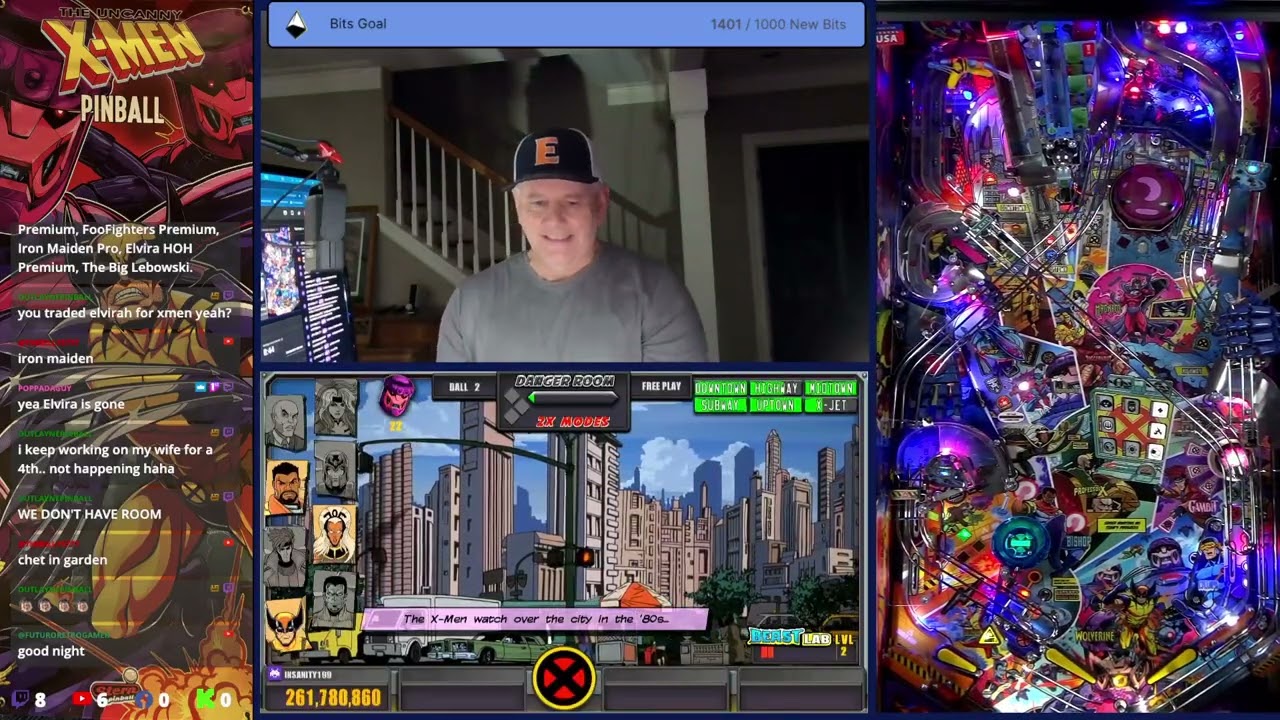The width and height of the screenshot is (1280, 720).
Task: Click the Uptown location indicator
Action: pos(775,405)
